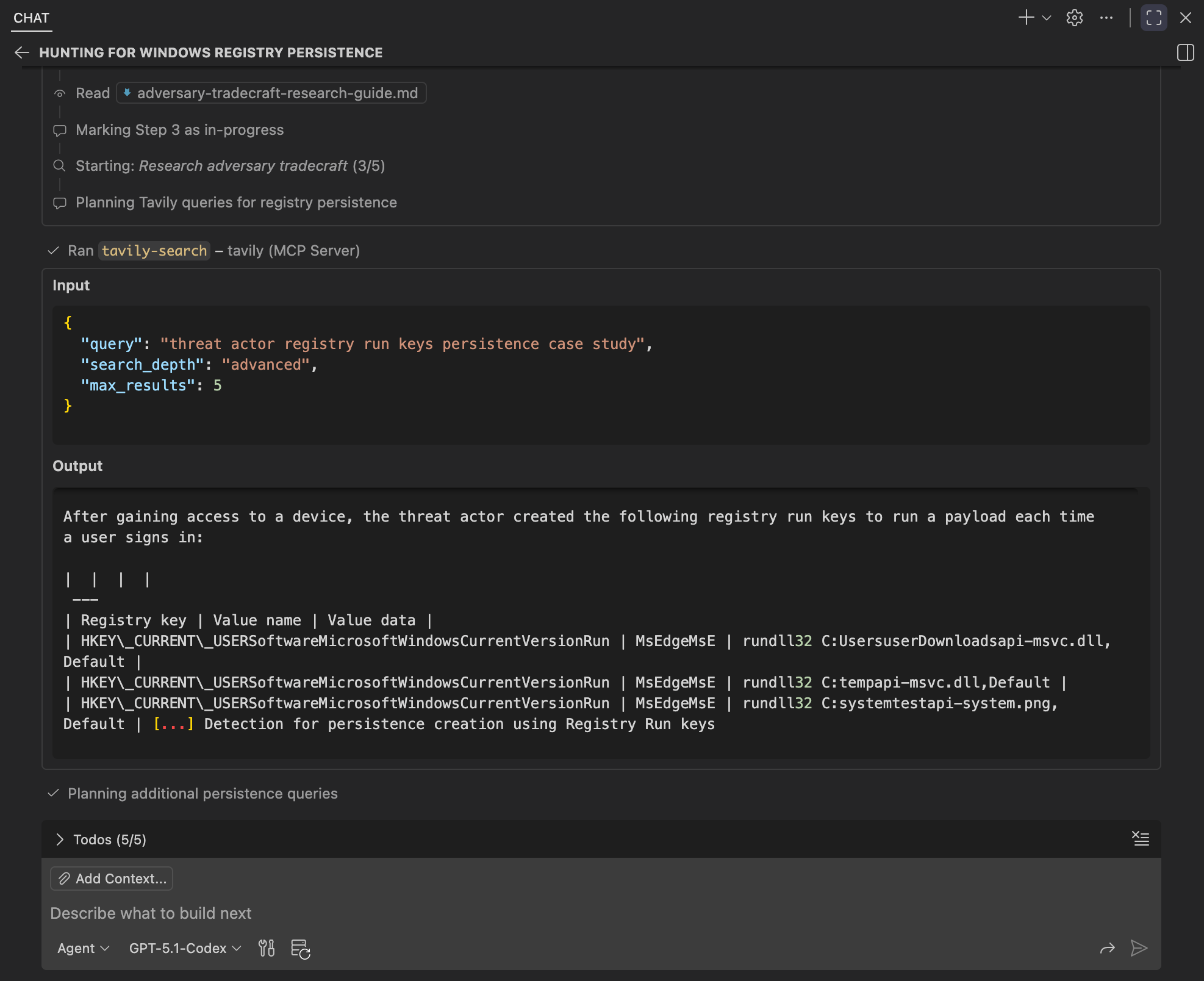Toggle the secondary side bar layout icon
1204x981 pixels.
tap(1185, 52)
